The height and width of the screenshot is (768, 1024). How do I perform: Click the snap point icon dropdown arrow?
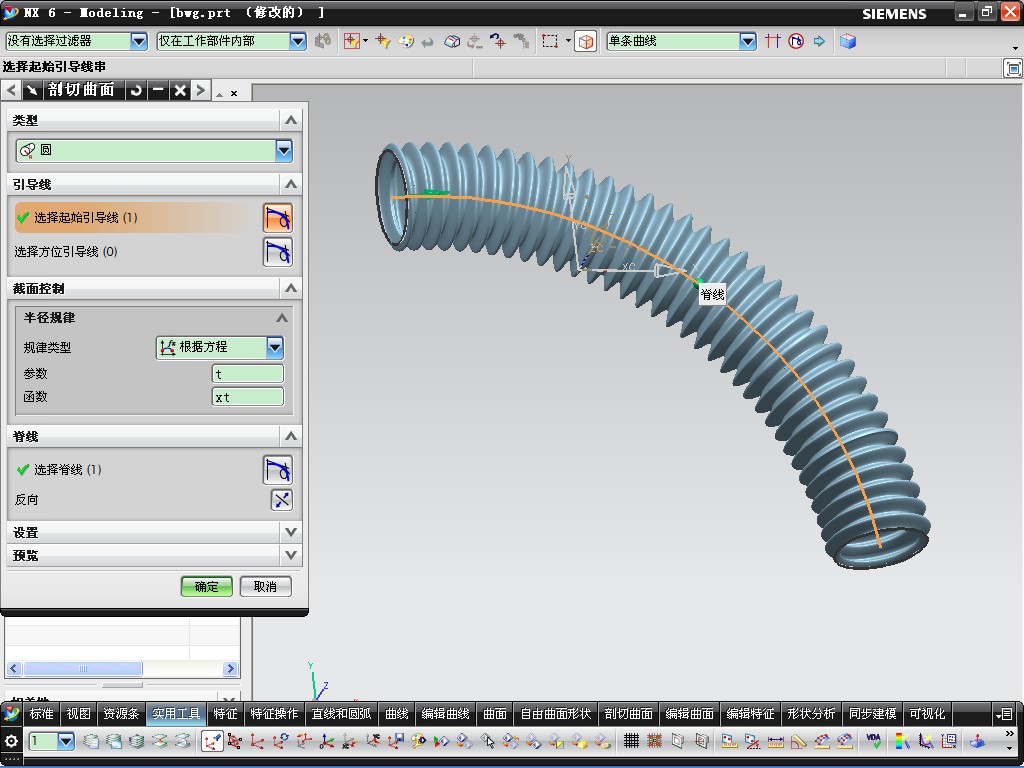click(365, 40)
